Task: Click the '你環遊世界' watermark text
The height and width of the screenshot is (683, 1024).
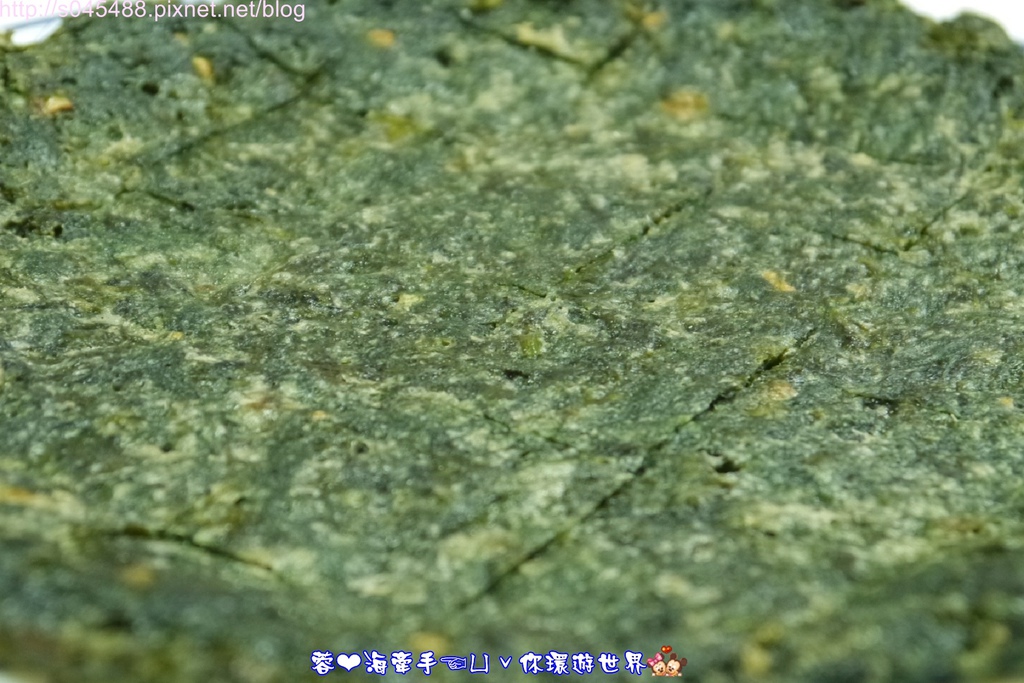Action: [x=582, y=663]
